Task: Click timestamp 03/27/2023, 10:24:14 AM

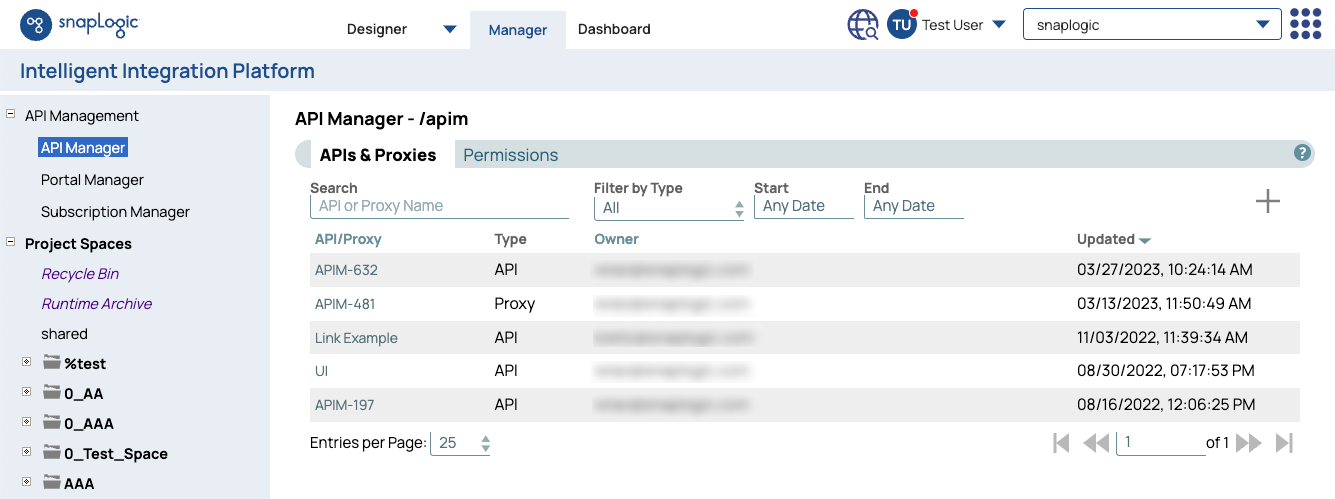Action: pyautogui.click(x=1164, y=270)
